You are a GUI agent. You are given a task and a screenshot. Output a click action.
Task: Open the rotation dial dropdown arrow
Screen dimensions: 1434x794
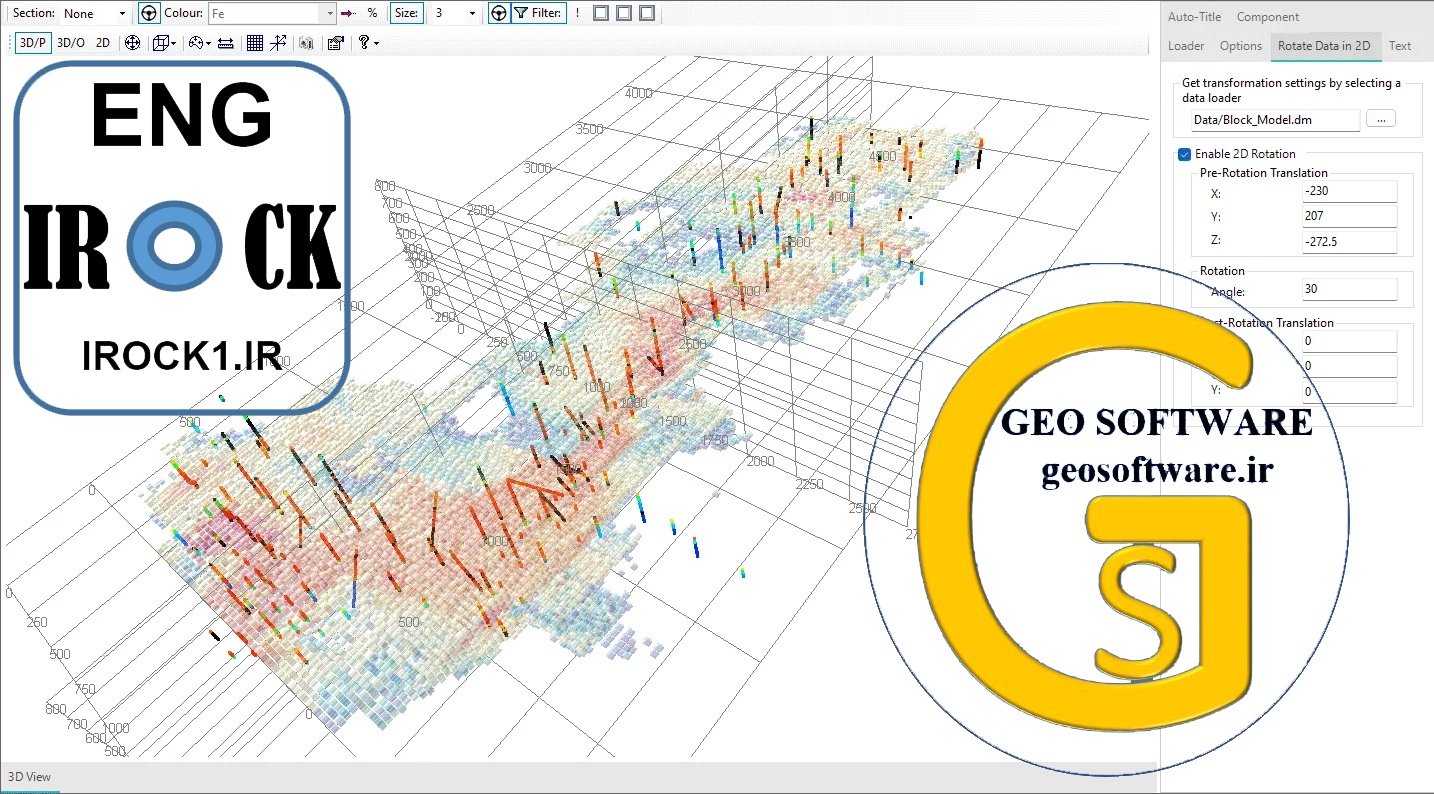pos(210,43)
